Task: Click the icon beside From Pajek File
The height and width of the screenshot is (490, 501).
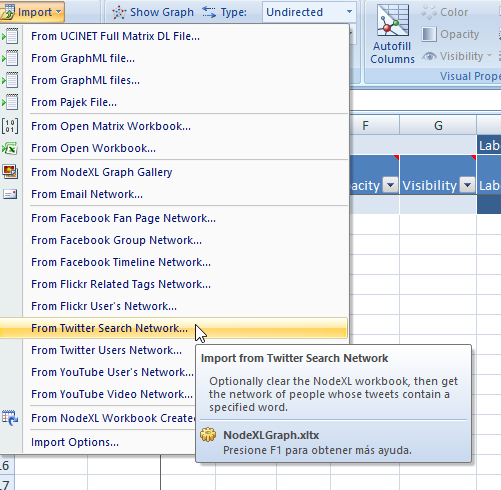Action: click(x=10, y=102)
